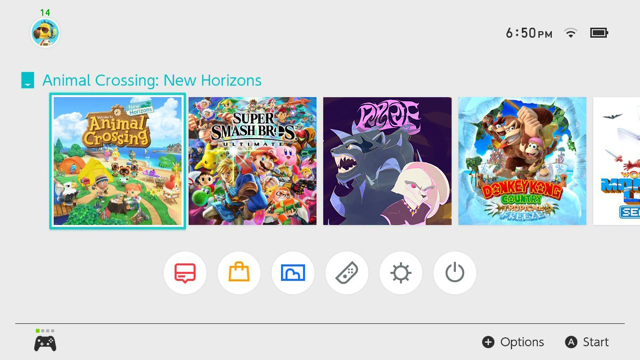Open the user profile avatar
Image resolution: width=640 pixels, height=360 pixels.
tap(45, 32)
